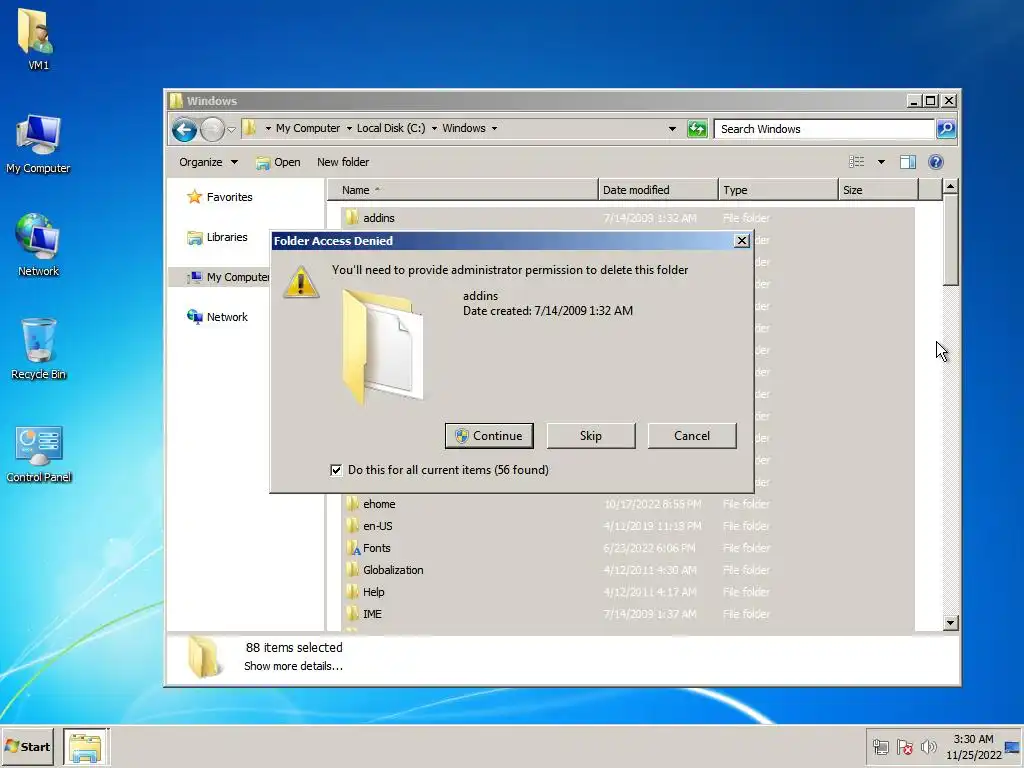The image size is (1024, 768).
Task: Click the file list scroll-down arrow
Action: [x=950, y=623]
